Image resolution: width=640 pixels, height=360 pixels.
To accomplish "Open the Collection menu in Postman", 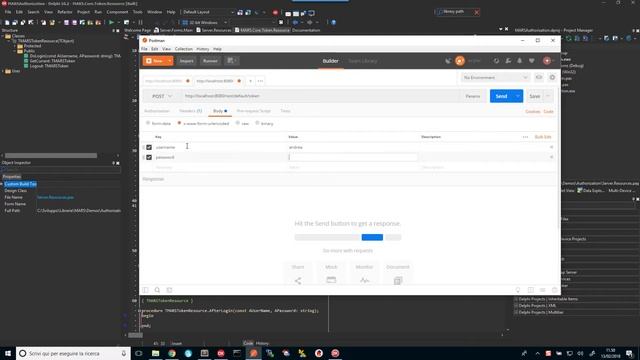I will [x=184, y=49].
